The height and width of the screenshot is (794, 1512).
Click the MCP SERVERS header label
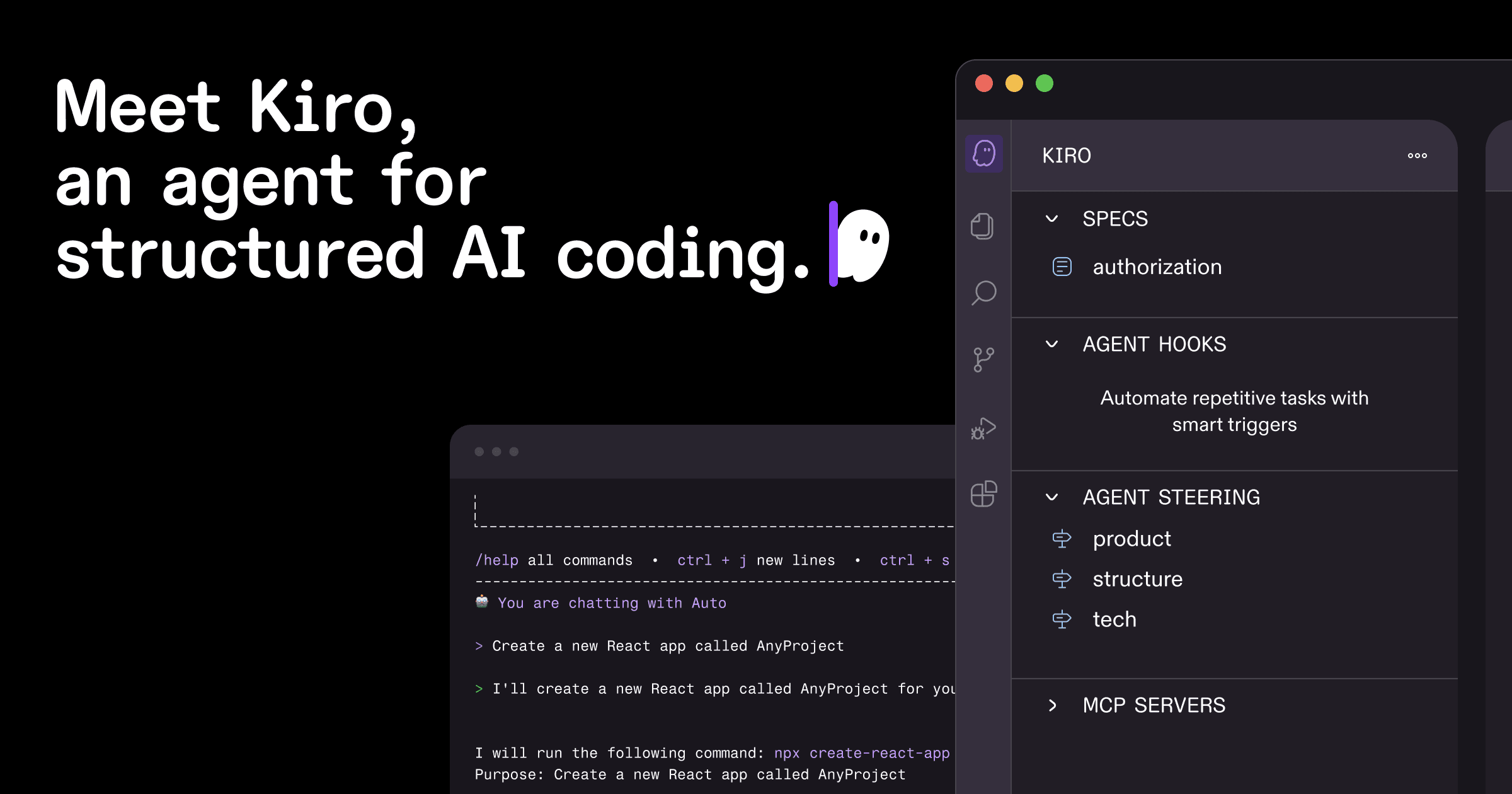[x=1154, y=705]
